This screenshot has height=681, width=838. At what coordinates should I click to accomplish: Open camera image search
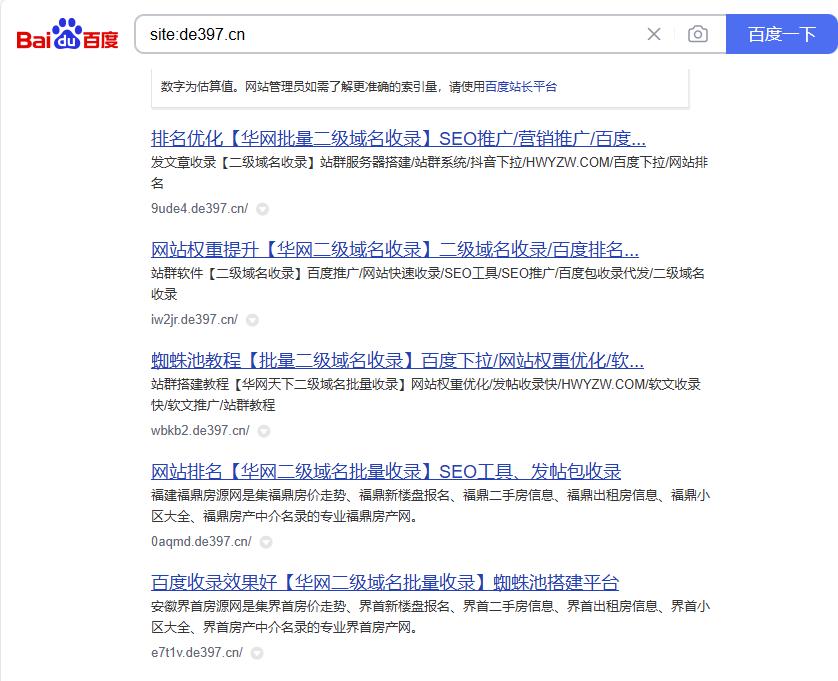coord(697,34)
